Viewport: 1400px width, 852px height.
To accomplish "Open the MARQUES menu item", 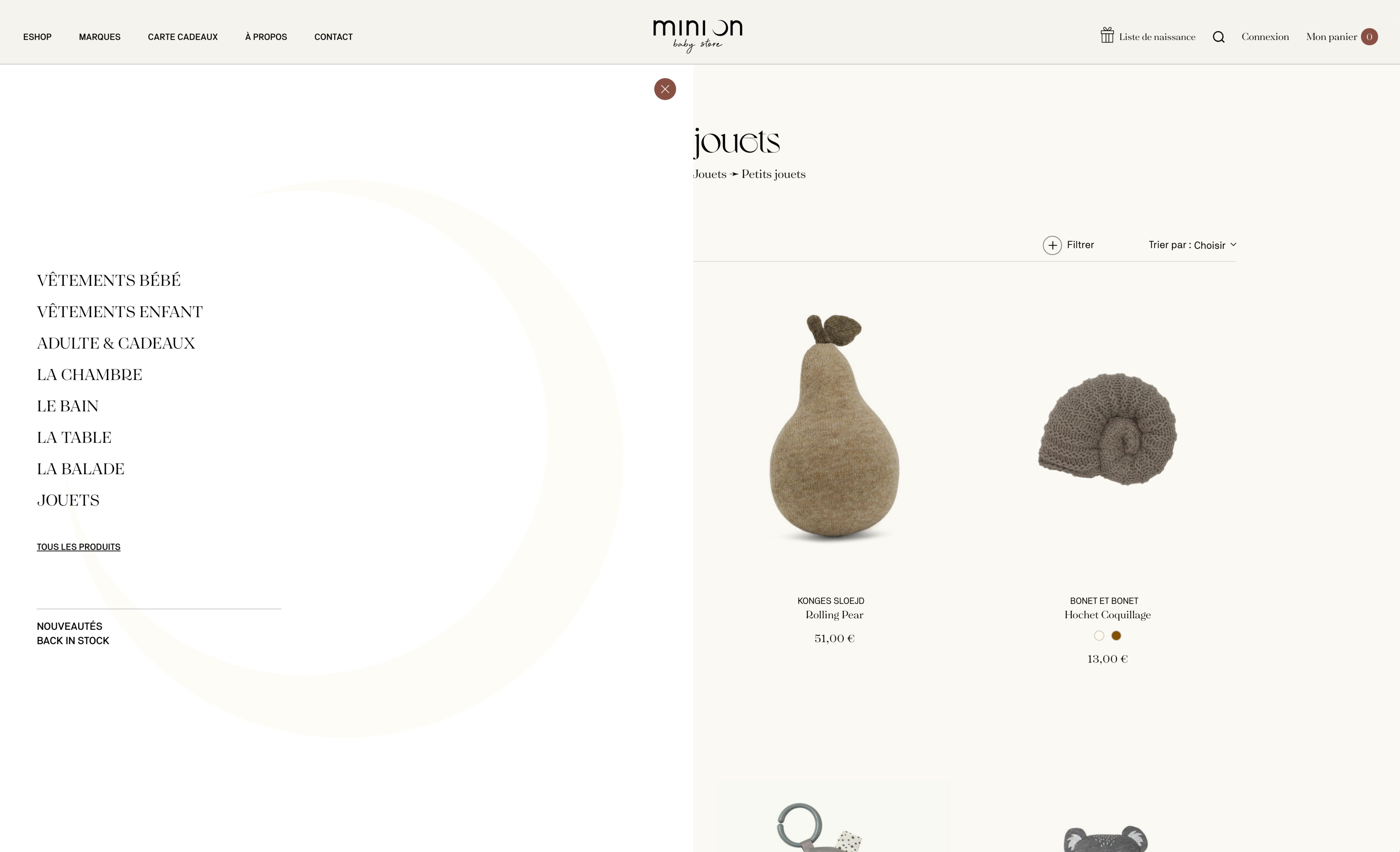I will coord(99,37).
